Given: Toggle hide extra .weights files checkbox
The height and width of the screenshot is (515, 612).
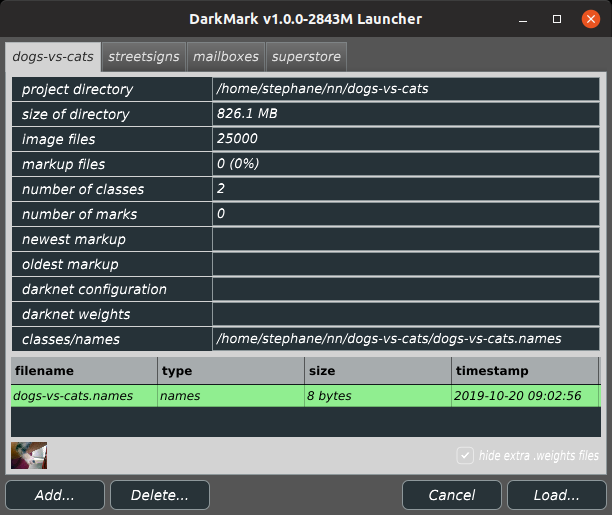Looking at the screenshot, I should click(465, 456).
